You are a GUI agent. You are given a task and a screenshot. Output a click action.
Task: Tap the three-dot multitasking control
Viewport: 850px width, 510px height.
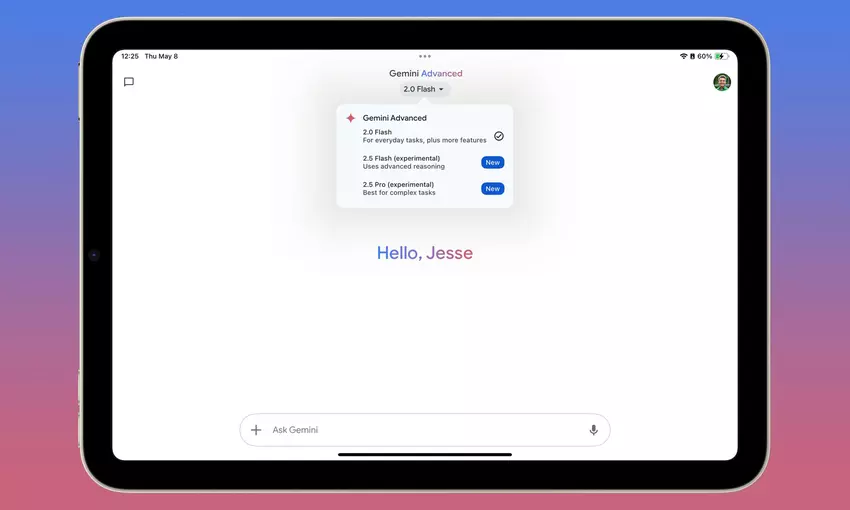(x=424, y=56)
